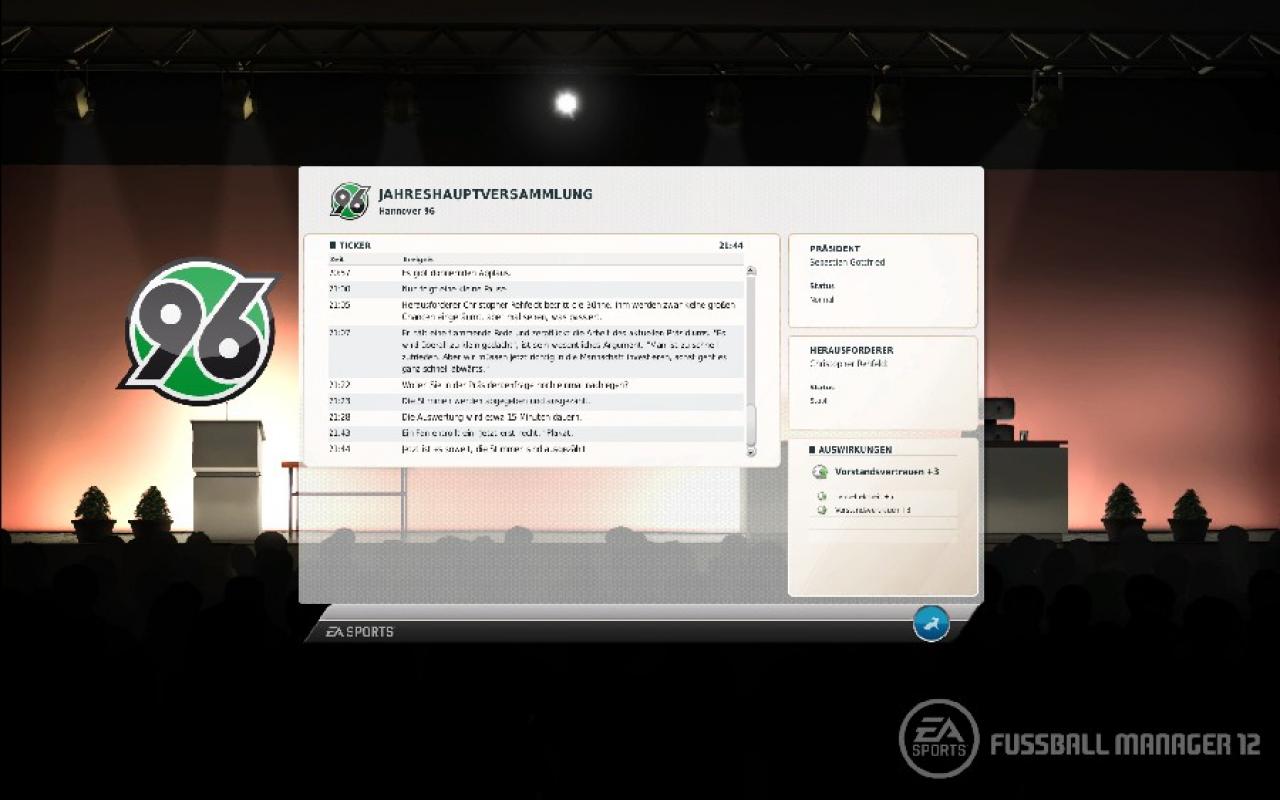1280x800 pixels.
Task: Click the challenger's name Christopher Rehfeldt in side panel
Action: [849, 364]
